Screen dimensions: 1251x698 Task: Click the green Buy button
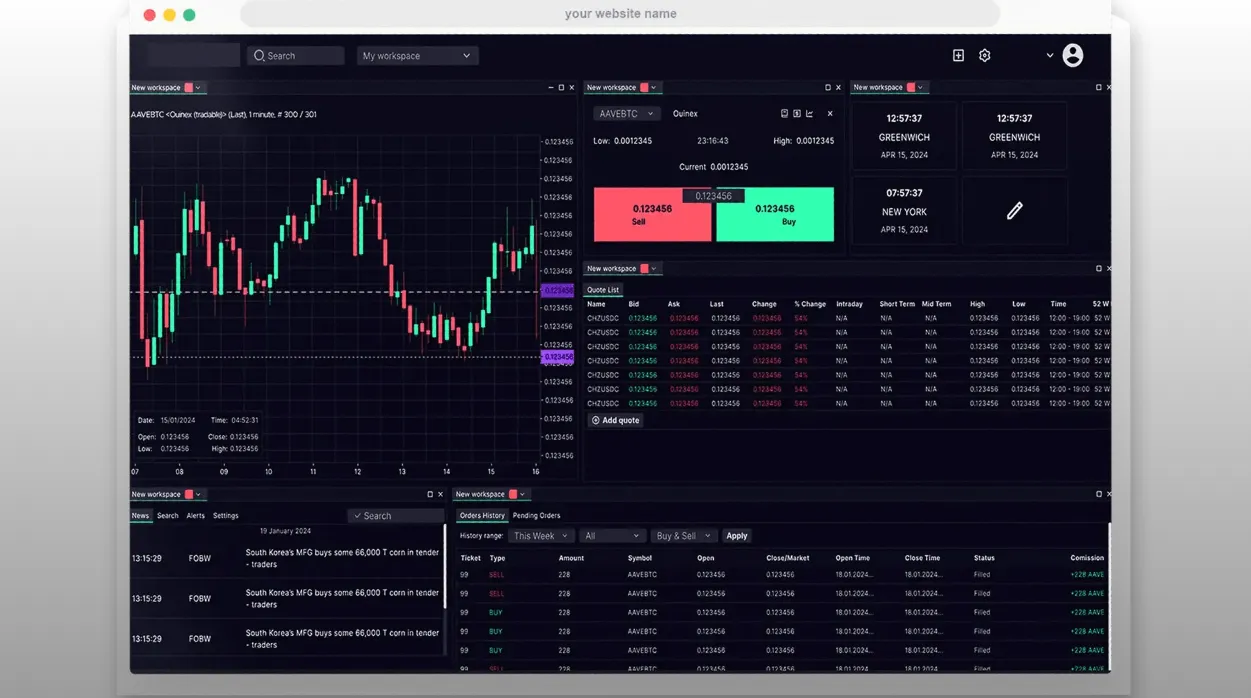[x=775, y=215]
